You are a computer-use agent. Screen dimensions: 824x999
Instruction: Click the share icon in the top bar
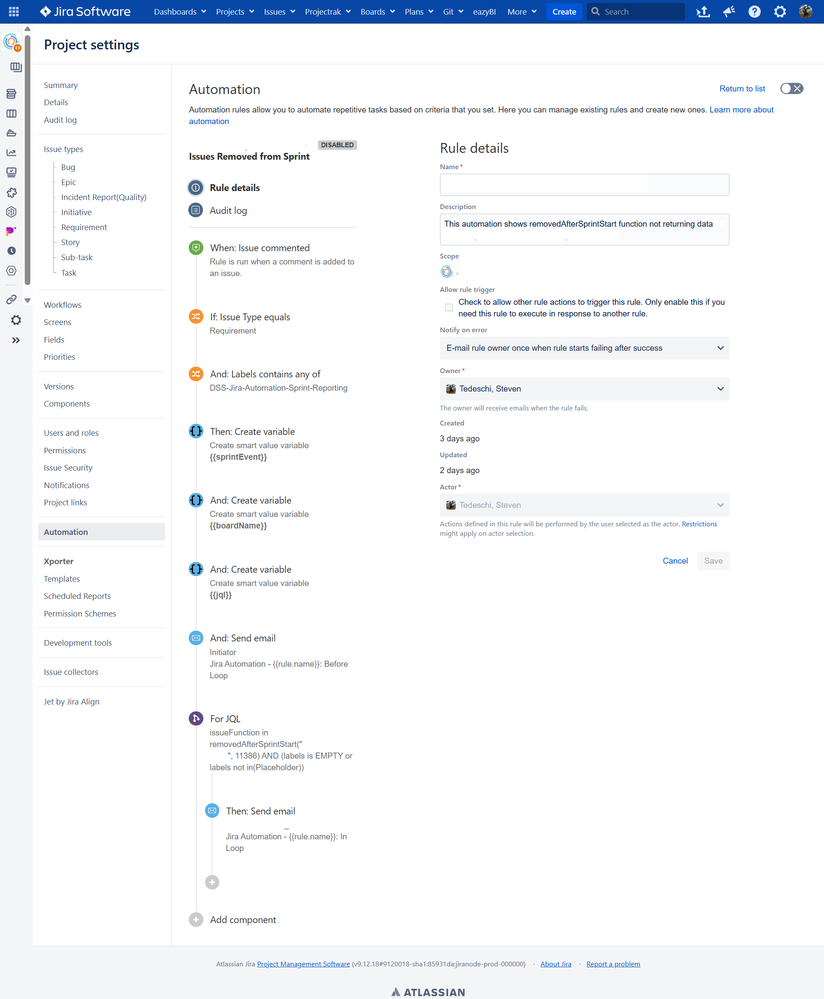point(703,12)
